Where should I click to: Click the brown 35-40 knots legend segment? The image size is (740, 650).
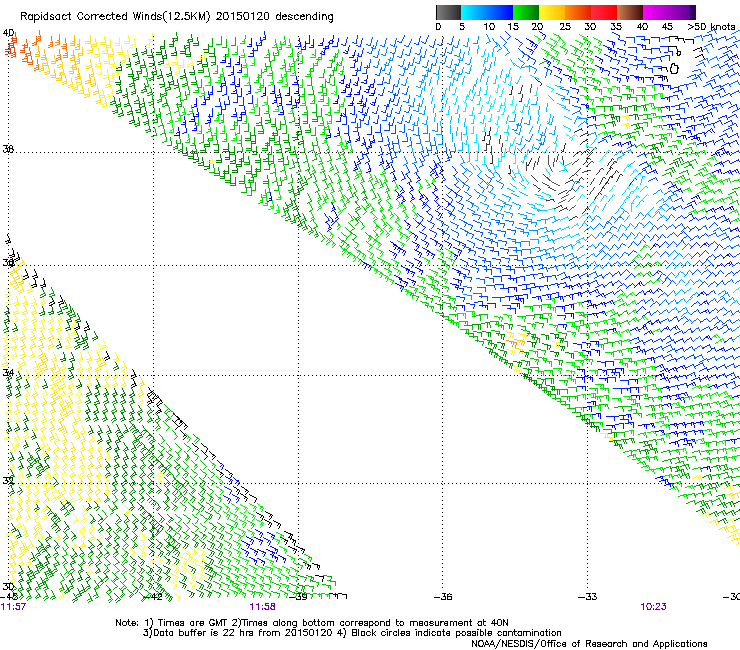(x=630, y=12)
